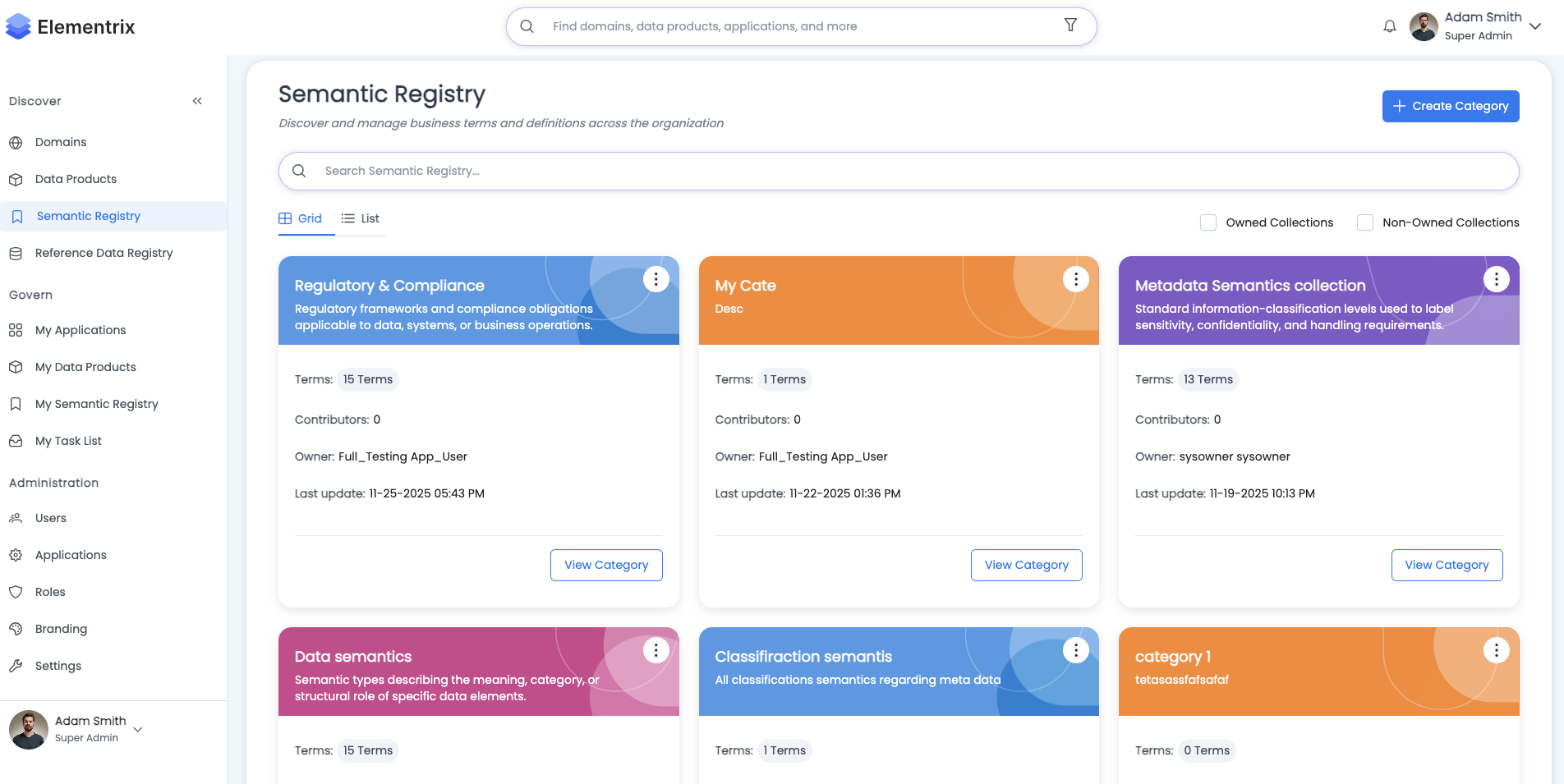Screen dimensions: 1564x784
Task: Click the Create Category button
Action: (1450, 106)
